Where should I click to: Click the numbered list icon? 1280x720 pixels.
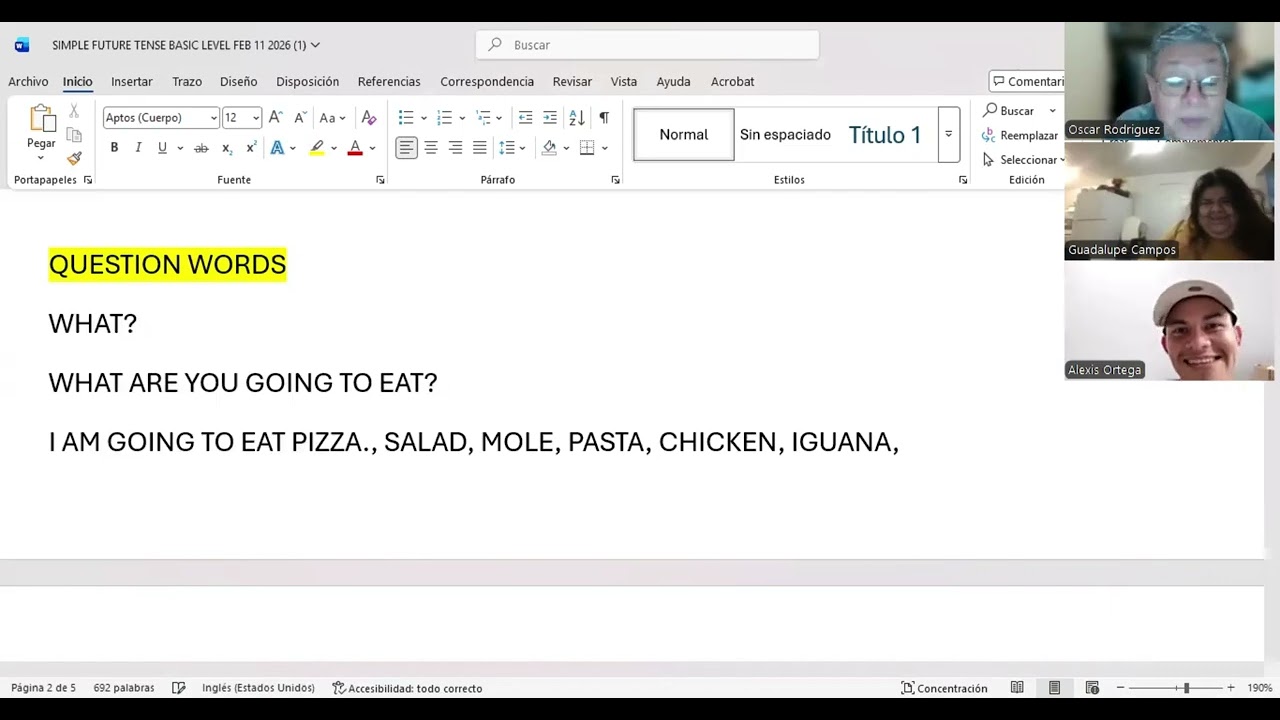point(445,118)
